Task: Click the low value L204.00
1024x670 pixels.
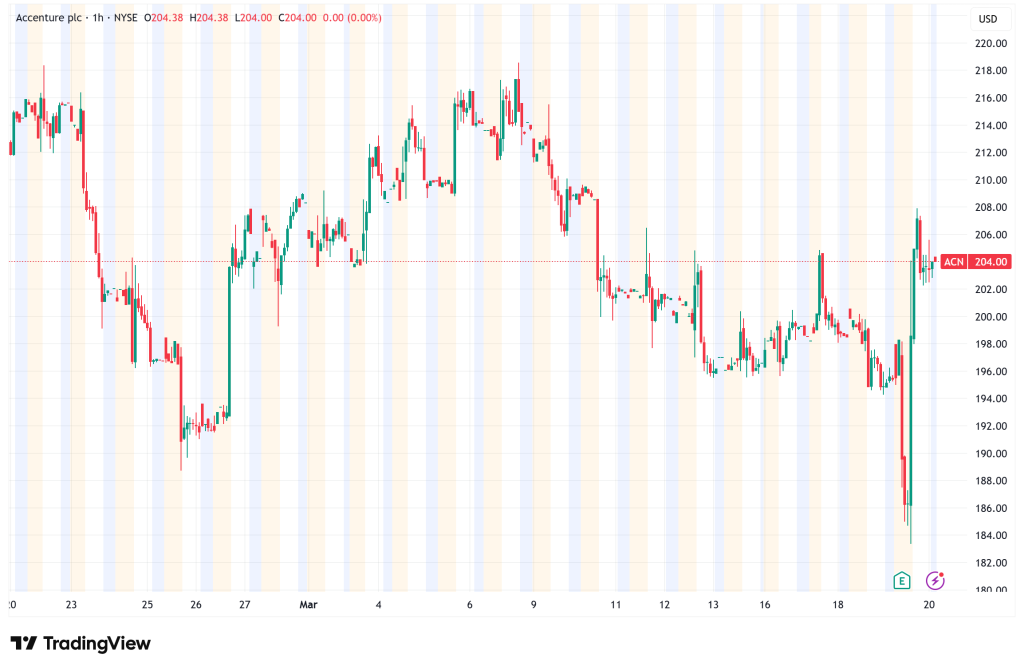Action: 255,17
